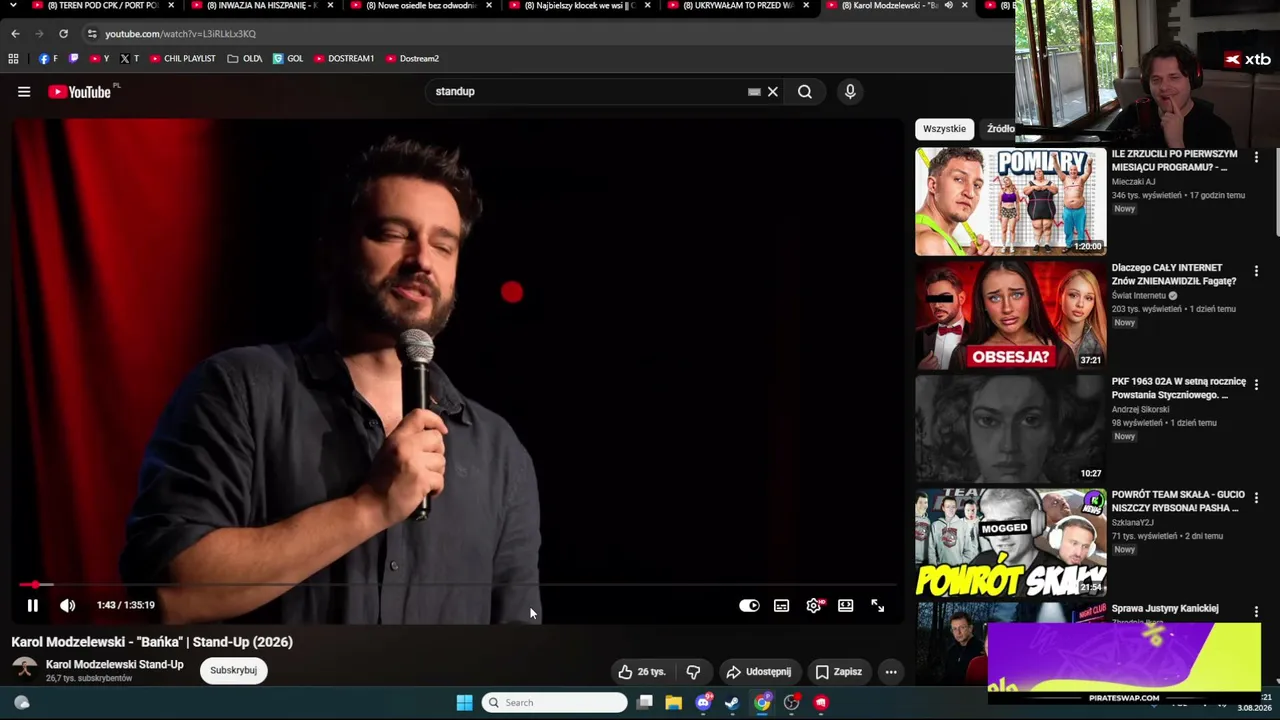This screenshot has height=720, width=1280.
Task: Go to the YouTube home logo
Action: pyautogui.click(x=79, y=92)
